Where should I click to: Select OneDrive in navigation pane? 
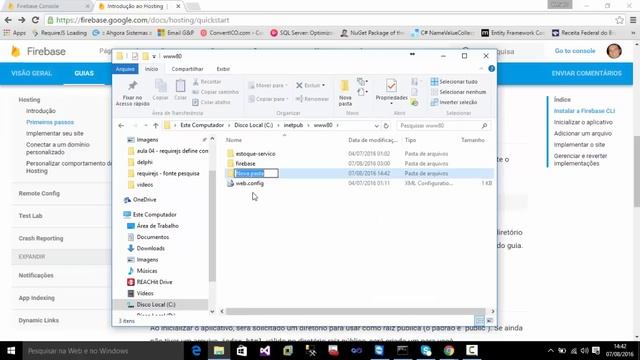tap(144, 200)
